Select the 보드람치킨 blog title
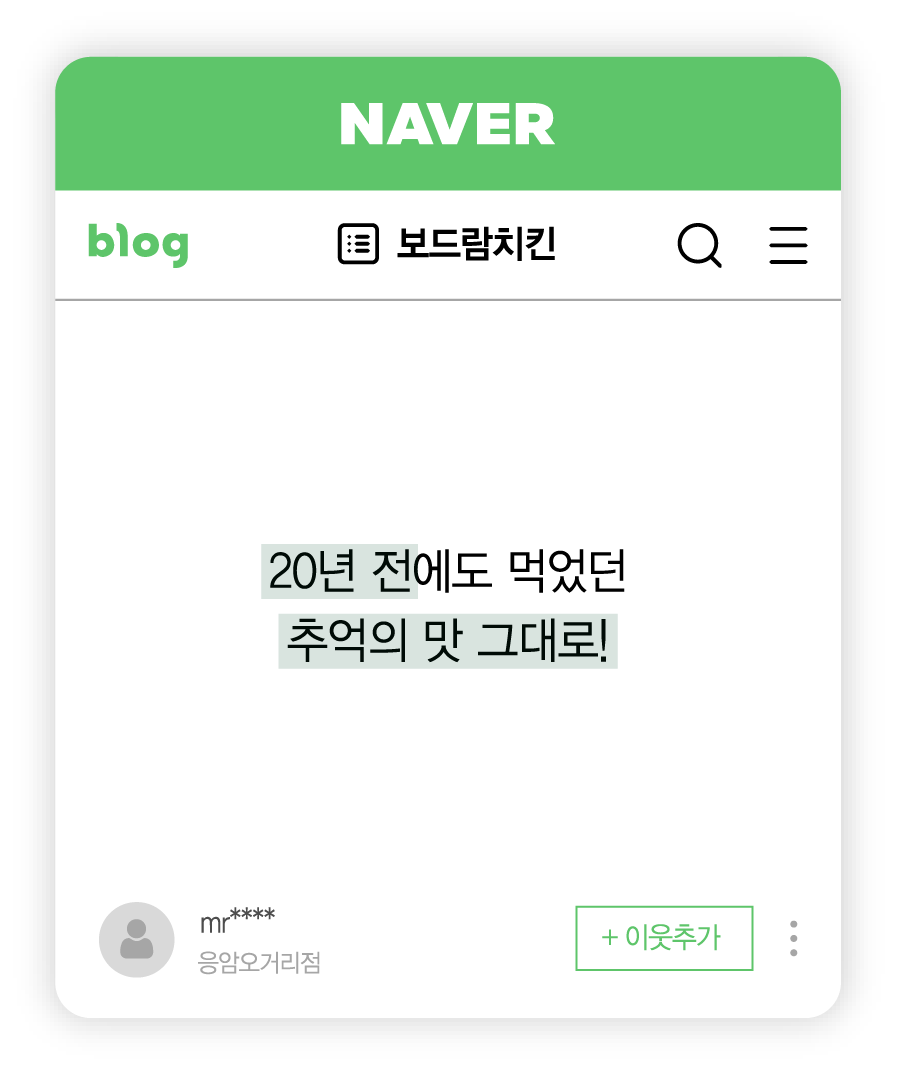Image resolution: width=901 pixels, height=1076 pixels. click(x=476, y=244)
